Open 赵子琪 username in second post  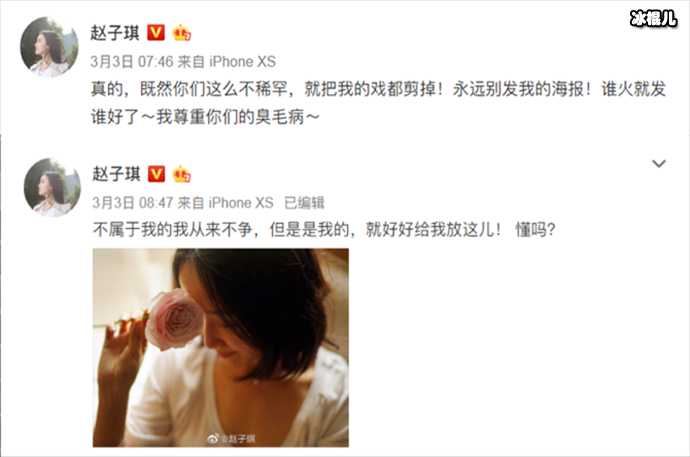(x=116, y=174)
